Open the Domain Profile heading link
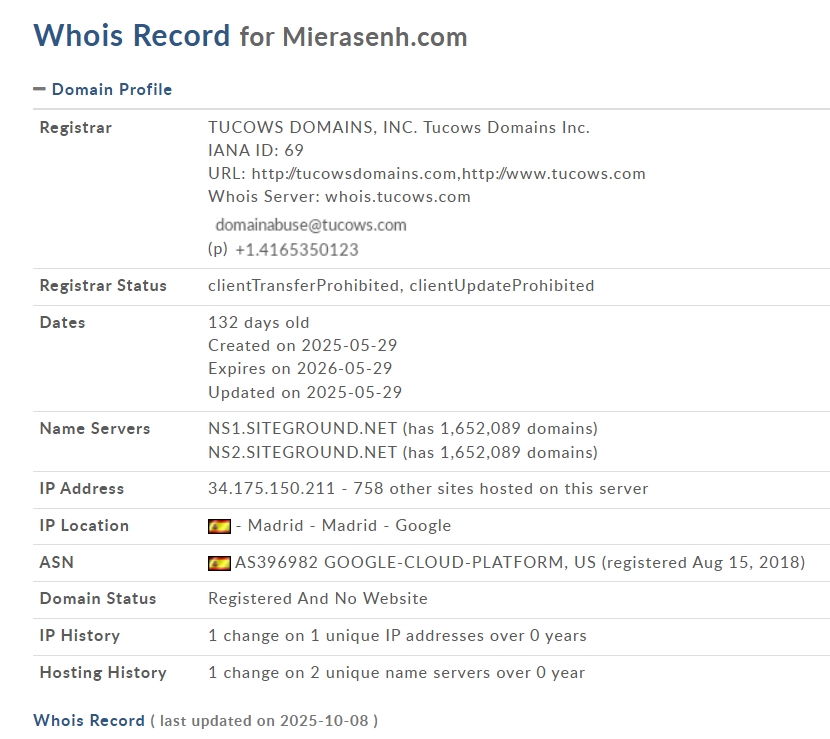The height and width of the screenshot is (739, 830). [x=111, y=89]
